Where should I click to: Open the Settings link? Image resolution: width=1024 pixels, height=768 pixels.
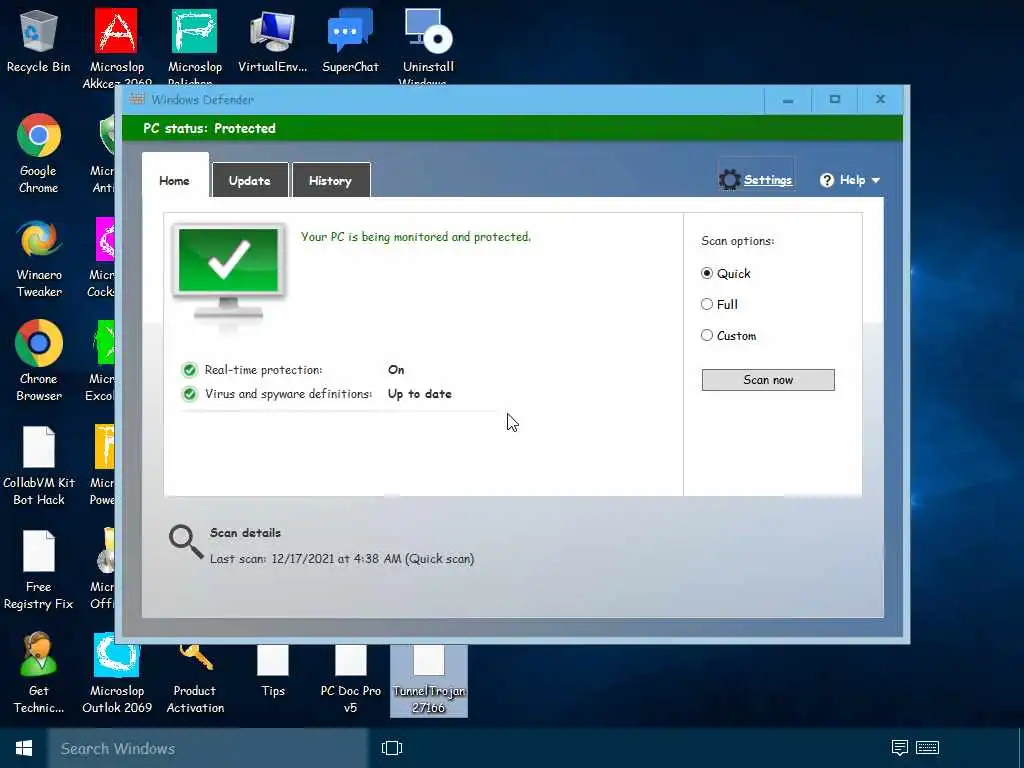(x=768, y=180)
